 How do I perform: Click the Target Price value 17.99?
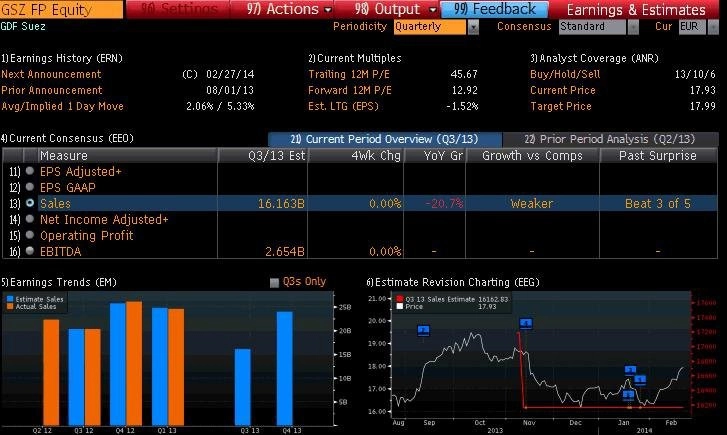(702, 106)
